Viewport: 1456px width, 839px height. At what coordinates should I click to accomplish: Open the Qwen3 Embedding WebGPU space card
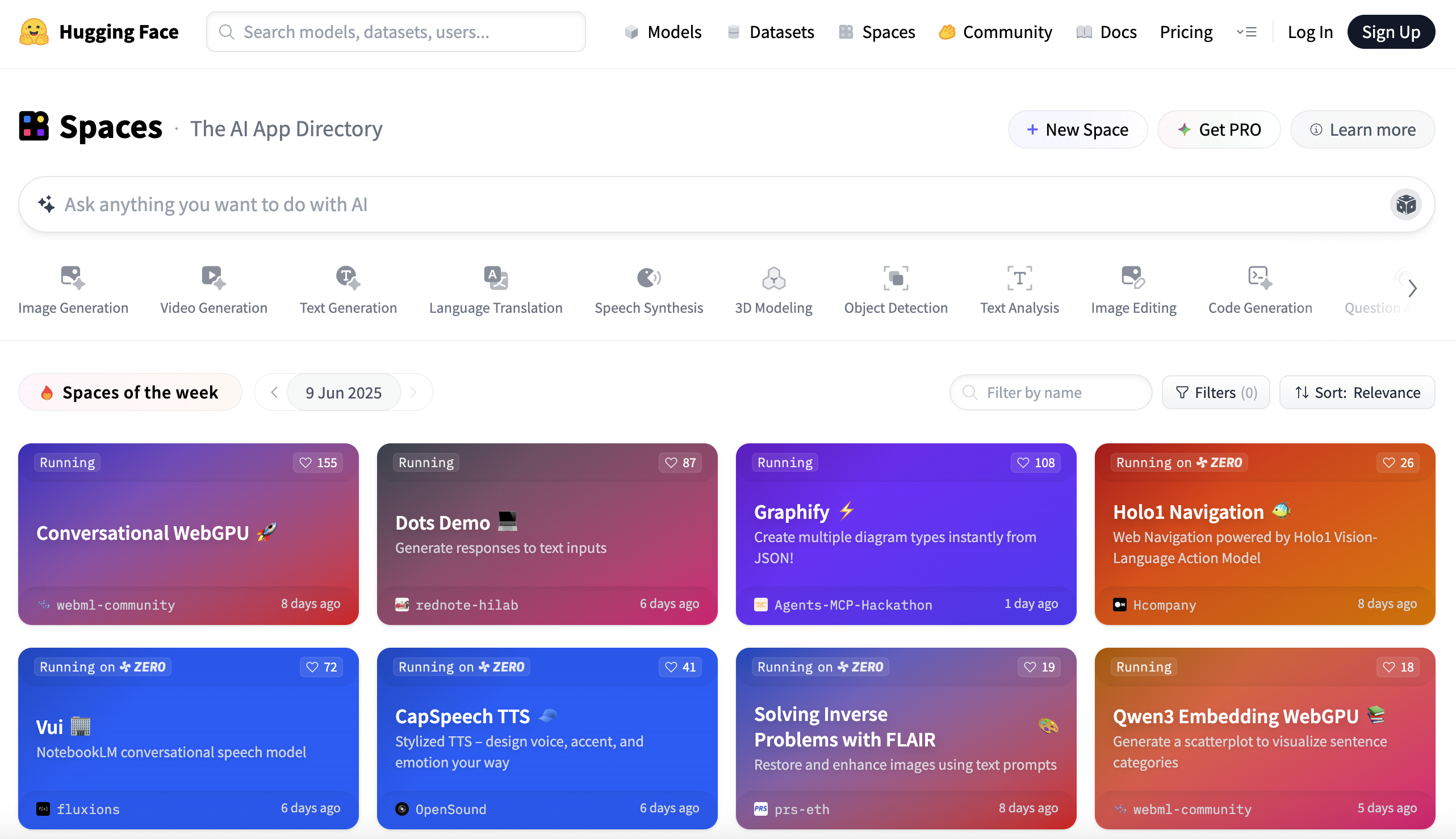[x=1265, y=738]
